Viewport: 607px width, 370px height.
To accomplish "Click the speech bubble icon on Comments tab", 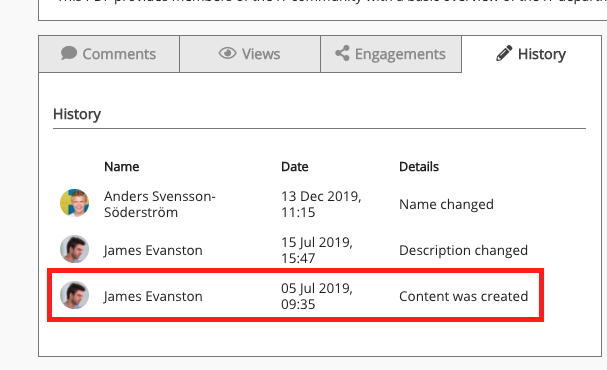I will point(69,53).
